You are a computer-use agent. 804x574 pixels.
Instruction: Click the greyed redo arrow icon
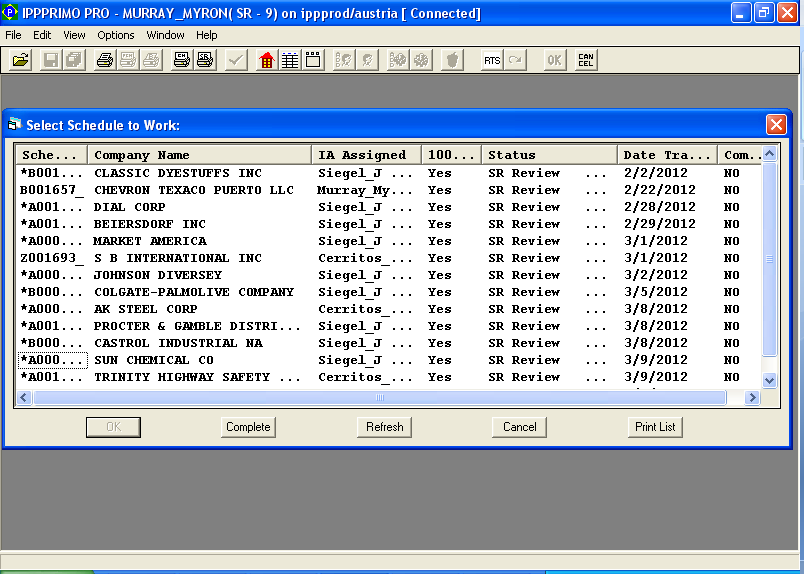[515, 60]
